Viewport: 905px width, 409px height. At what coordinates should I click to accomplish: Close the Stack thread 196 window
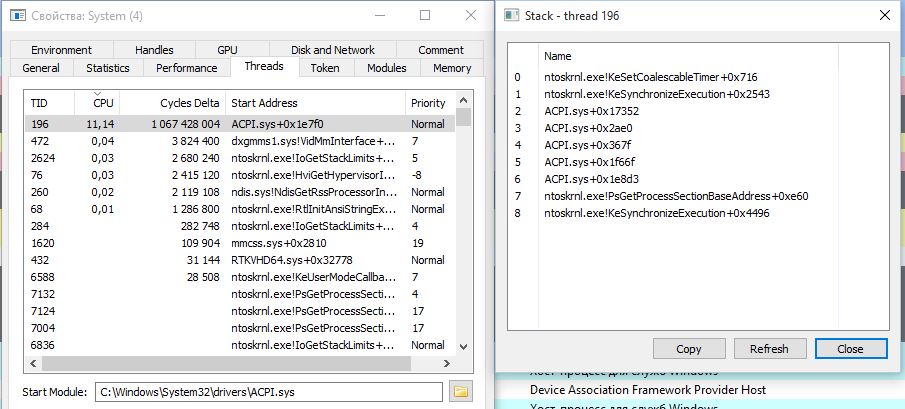click(x=883, y=16)
